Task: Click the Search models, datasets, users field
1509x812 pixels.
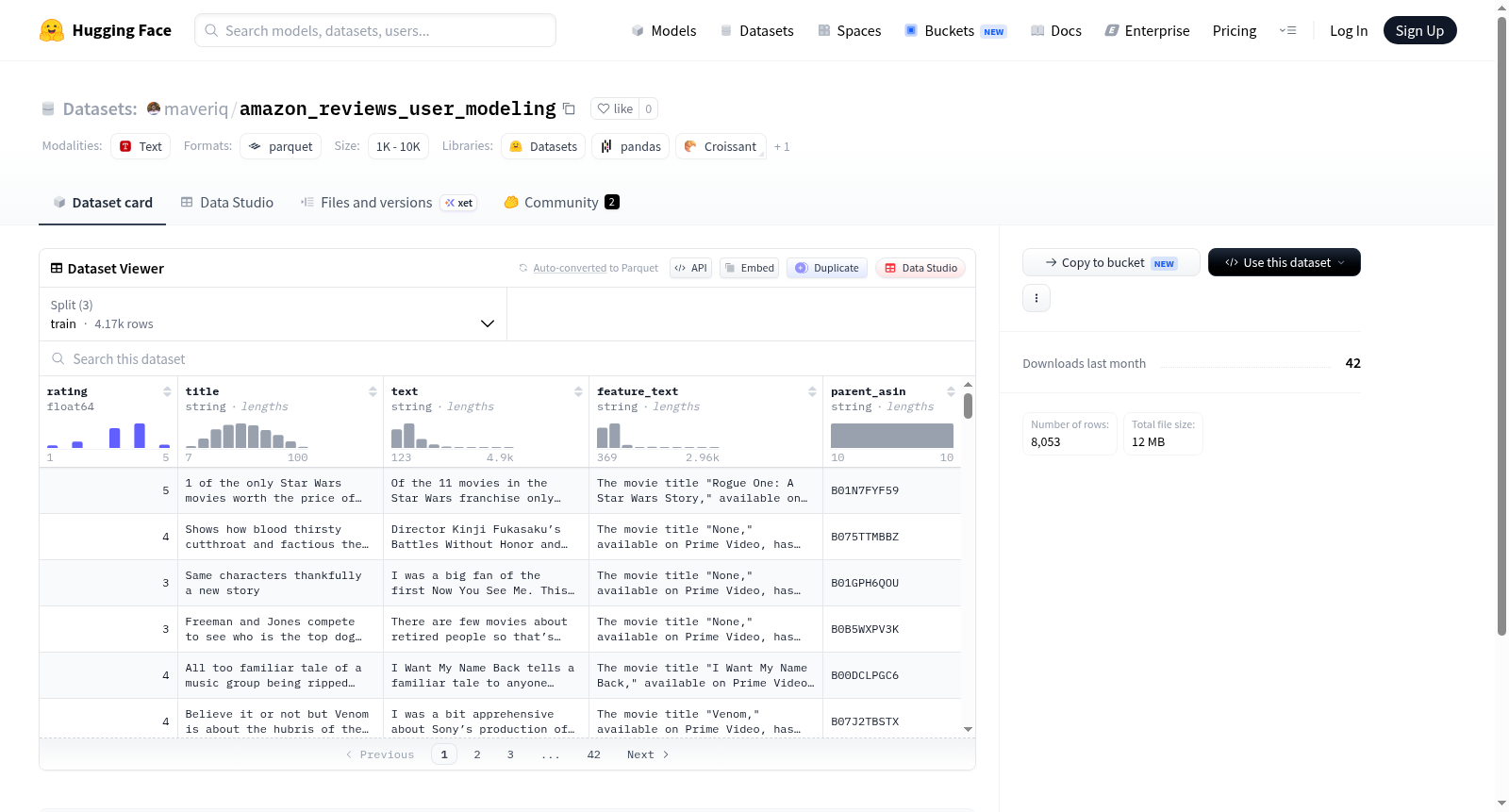Action: pos(375,30)
